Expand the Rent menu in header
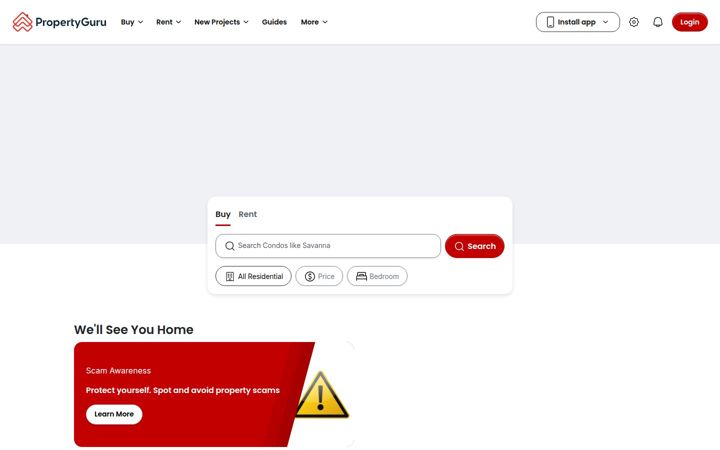This screenshot has height=450, width=720. (169, 22)
